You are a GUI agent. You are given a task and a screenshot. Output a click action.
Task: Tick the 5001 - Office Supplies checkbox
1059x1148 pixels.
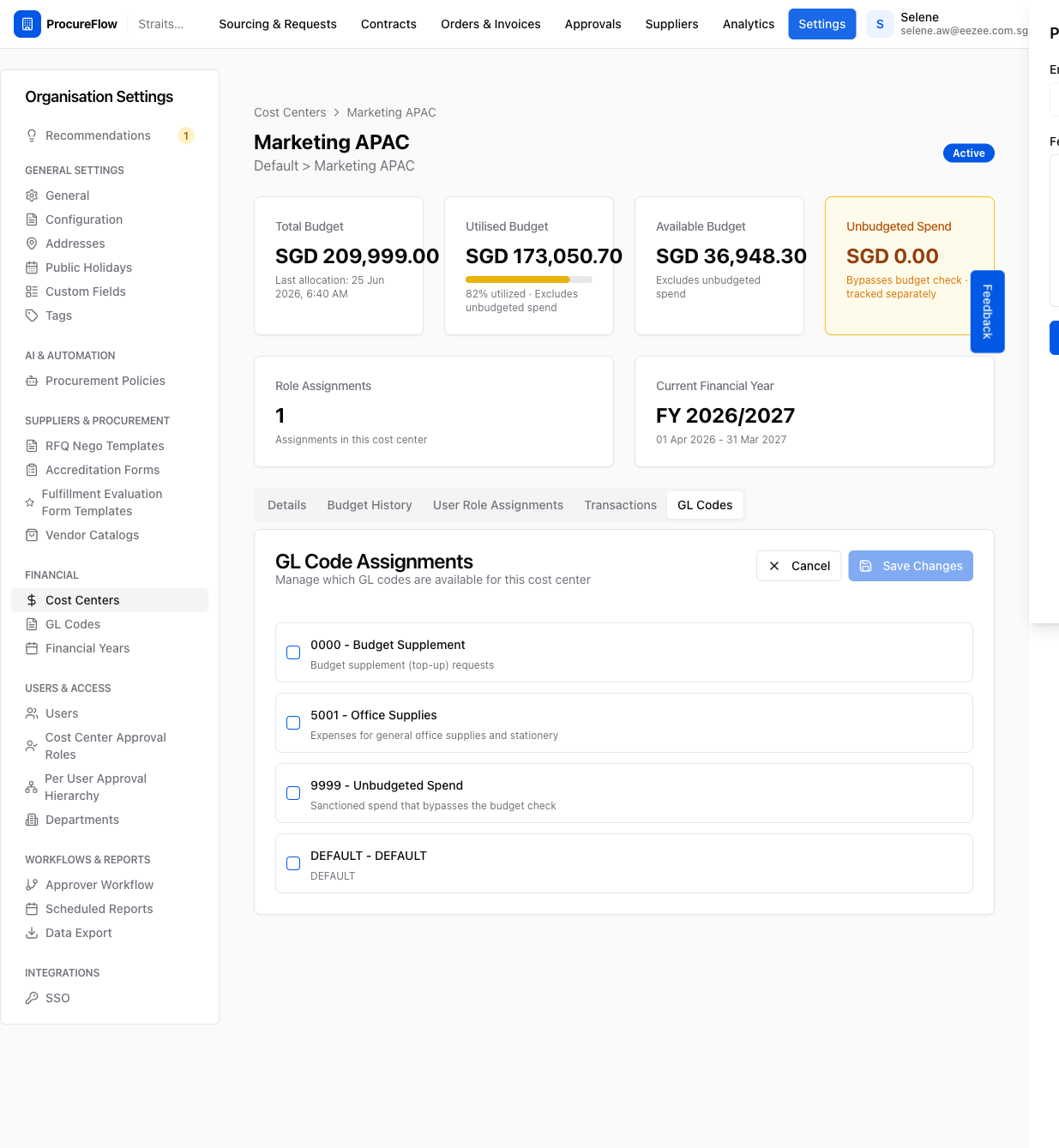(293, 723)
